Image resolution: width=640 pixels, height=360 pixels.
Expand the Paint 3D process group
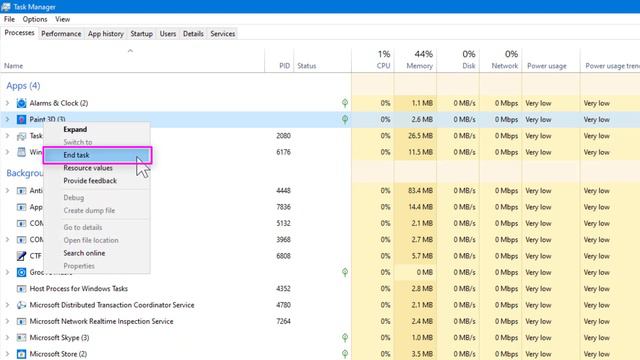point(7,120)
